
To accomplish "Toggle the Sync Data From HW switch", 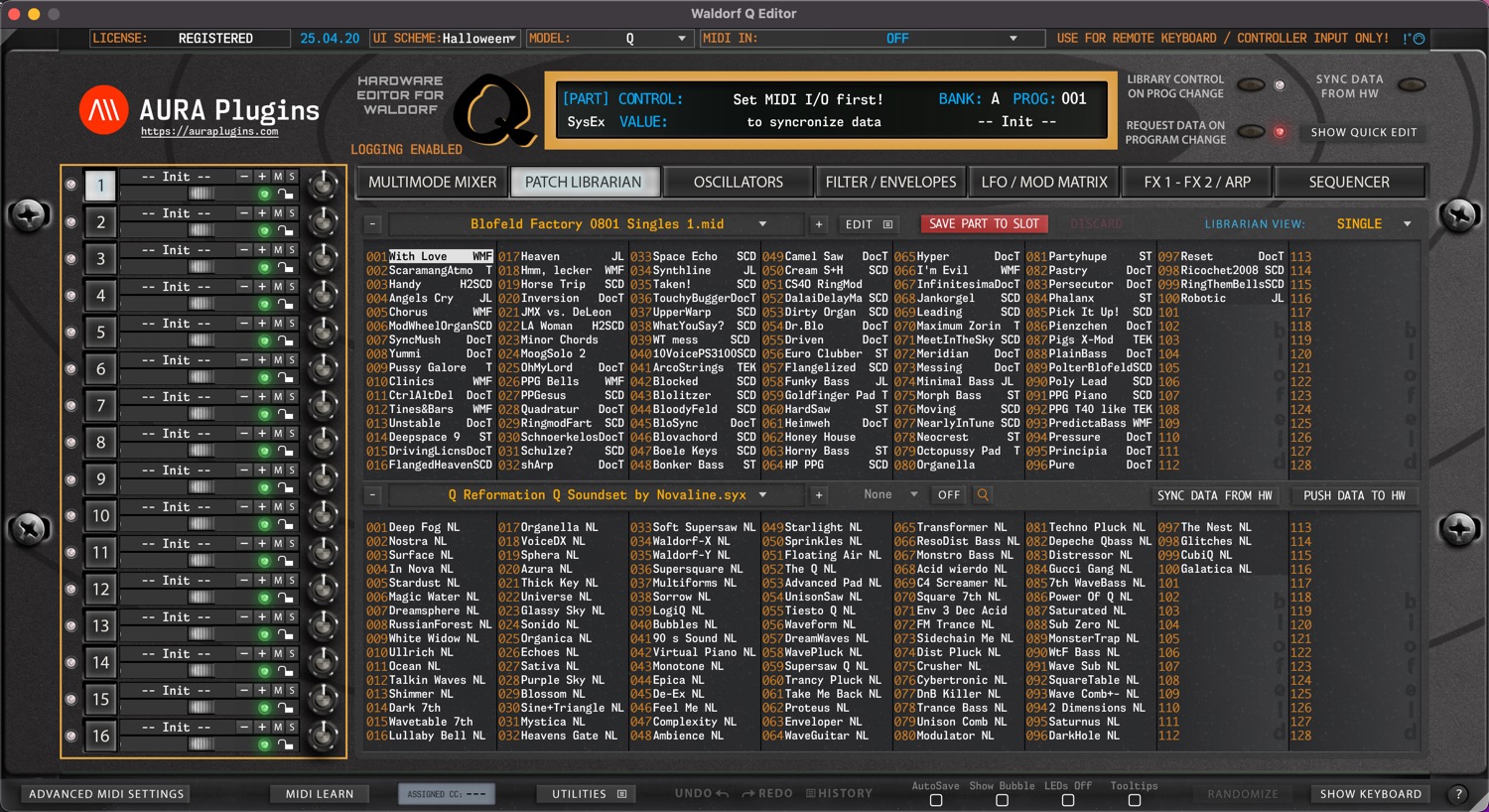I will coord(1412,85).
